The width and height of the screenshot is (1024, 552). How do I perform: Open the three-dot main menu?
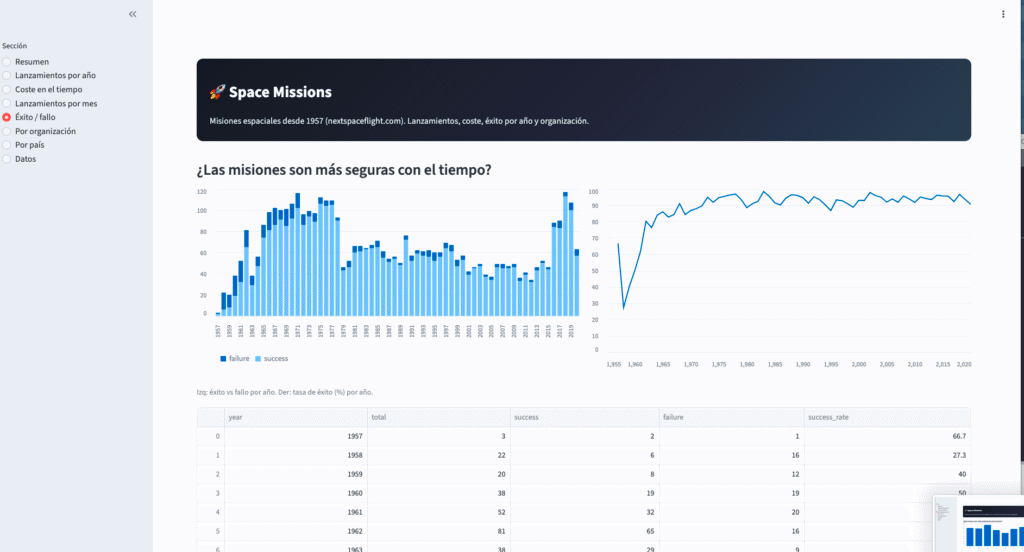tap(1003, 14)
